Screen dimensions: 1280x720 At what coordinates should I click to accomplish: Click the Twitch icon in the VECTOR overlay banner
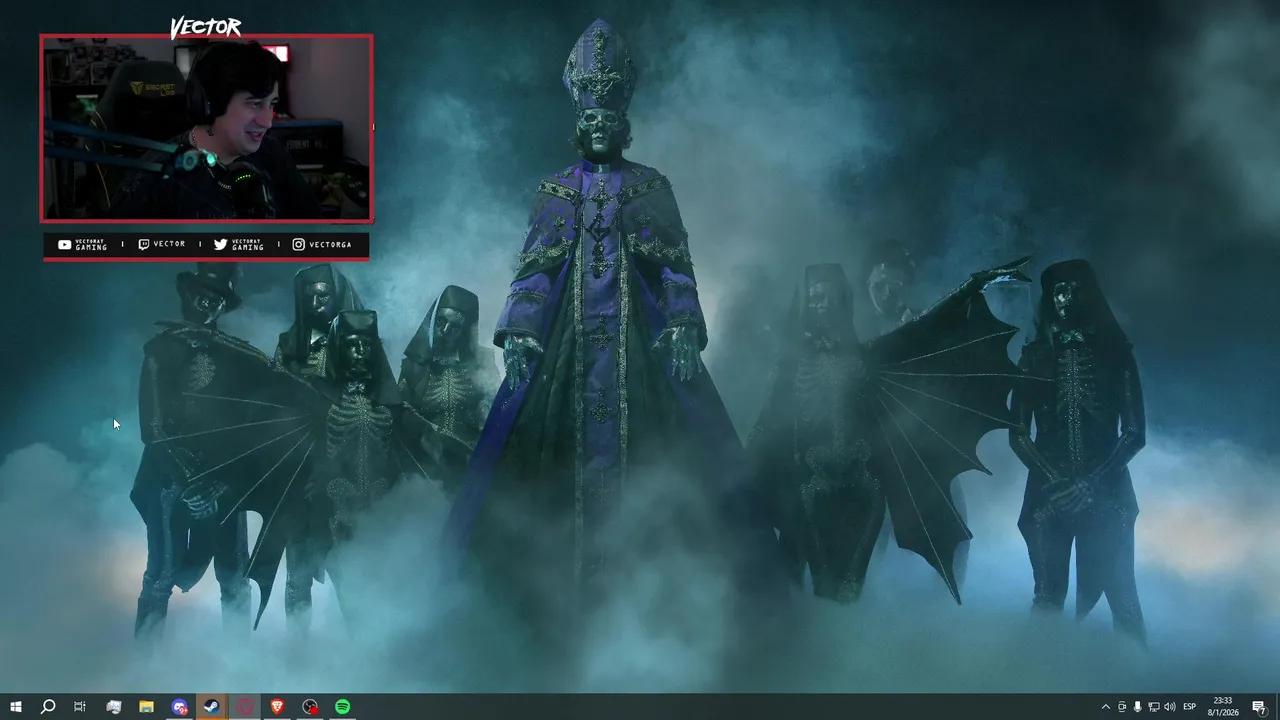pyautogui.click(x=145, y=244)
